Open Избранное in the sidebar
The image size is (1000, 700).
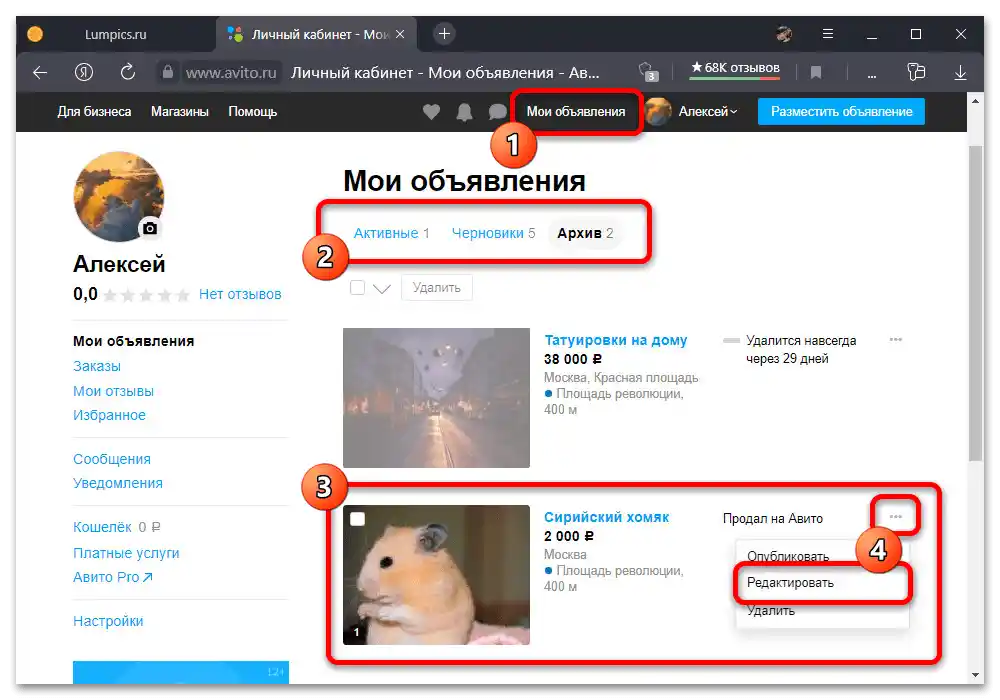[x=109, y=415]
